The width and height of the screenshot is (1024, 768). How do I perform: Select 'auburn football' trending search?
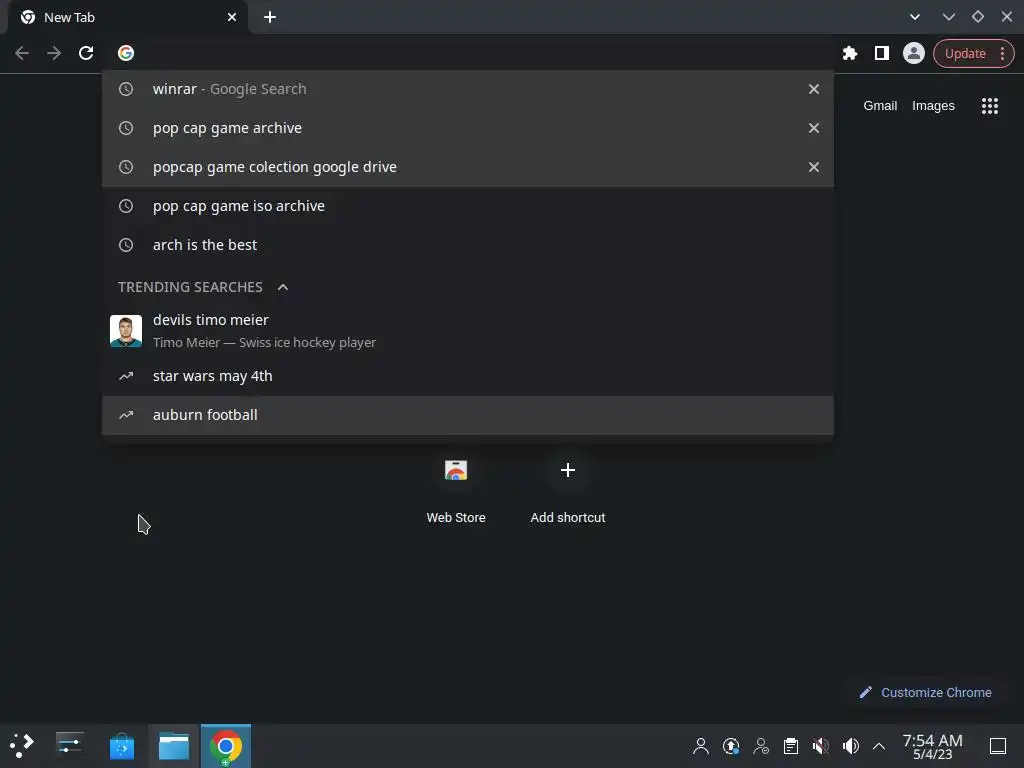[x=468, y=415]
